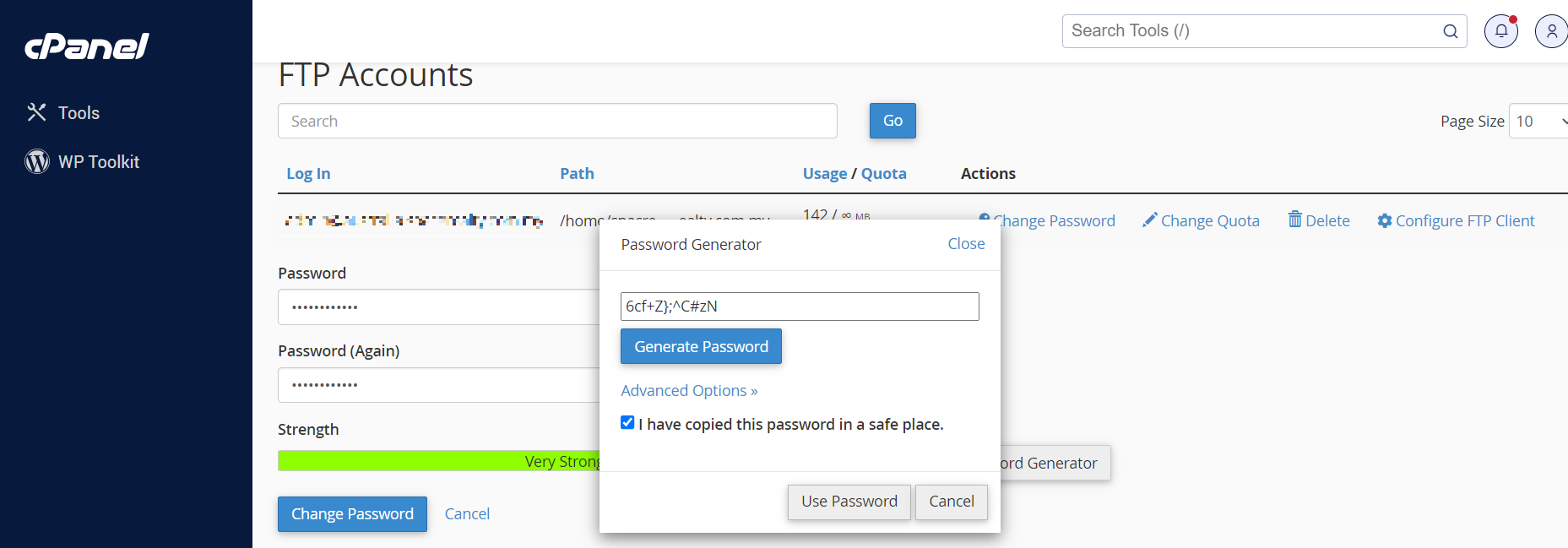Click the cPanel logo
The width and height of the screenshot is (1568, 548).
tap(86, 46)
